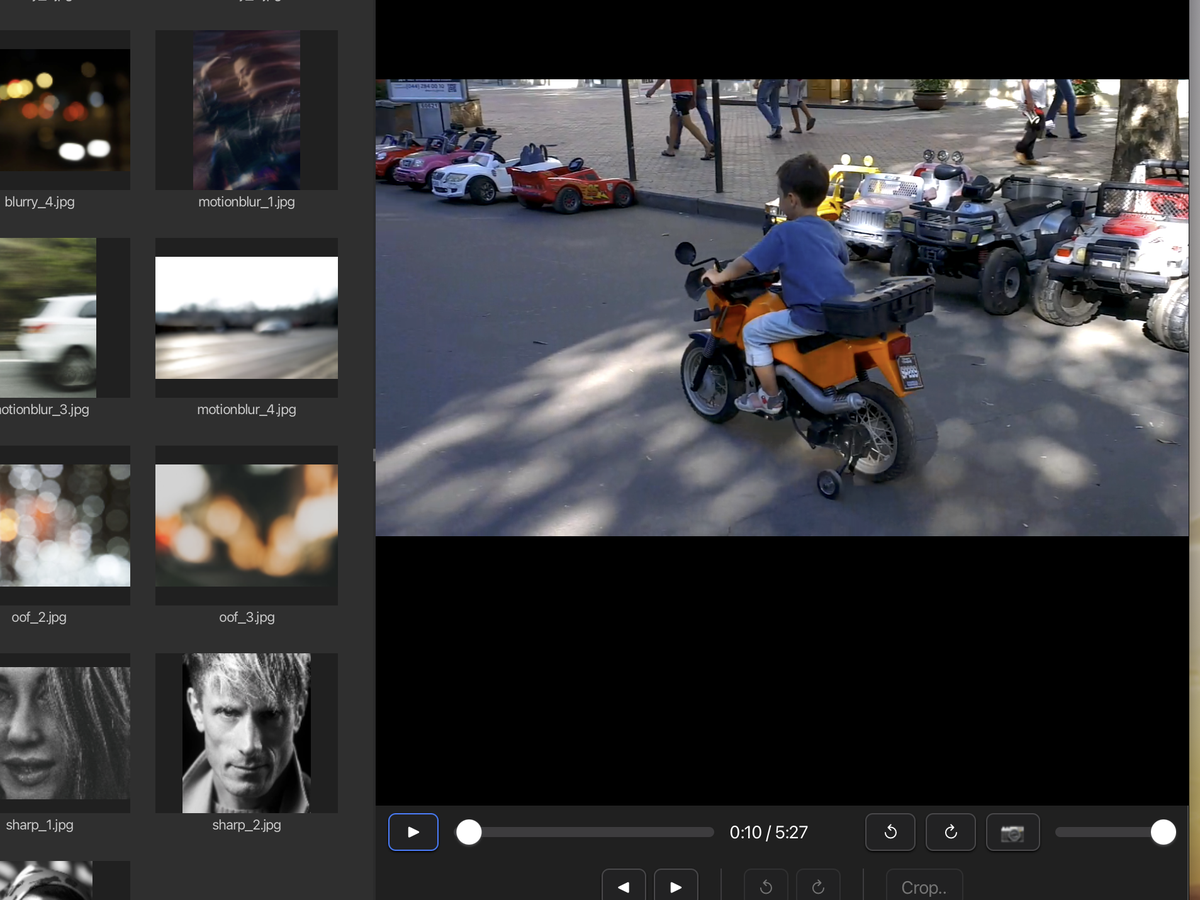The width and height of the screenshot is (1200, 900).
Task: Select the motionblur_1.jpg thumbnail
Action: pos(246,110)
